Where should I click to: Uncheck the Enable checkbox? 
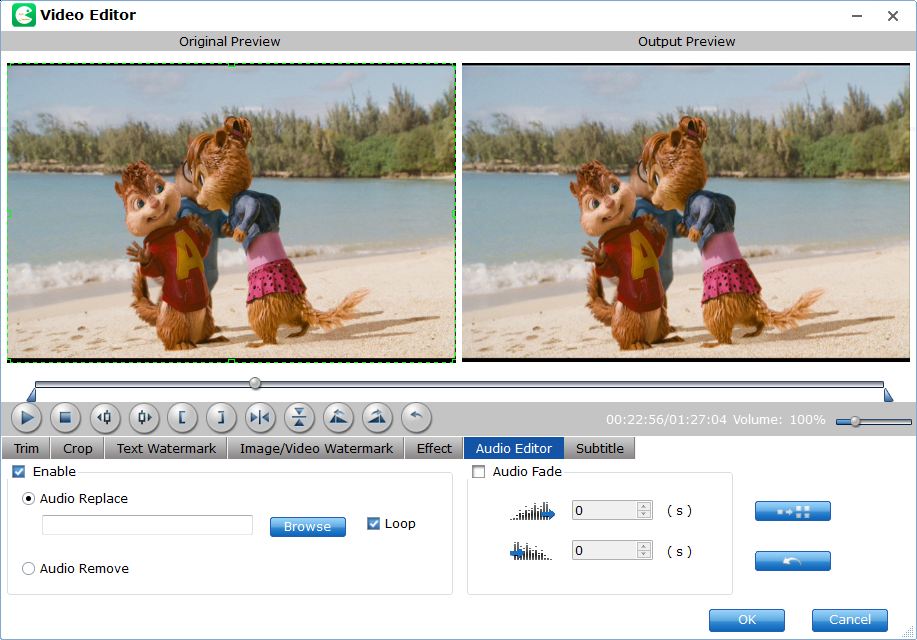pos(19,472)
